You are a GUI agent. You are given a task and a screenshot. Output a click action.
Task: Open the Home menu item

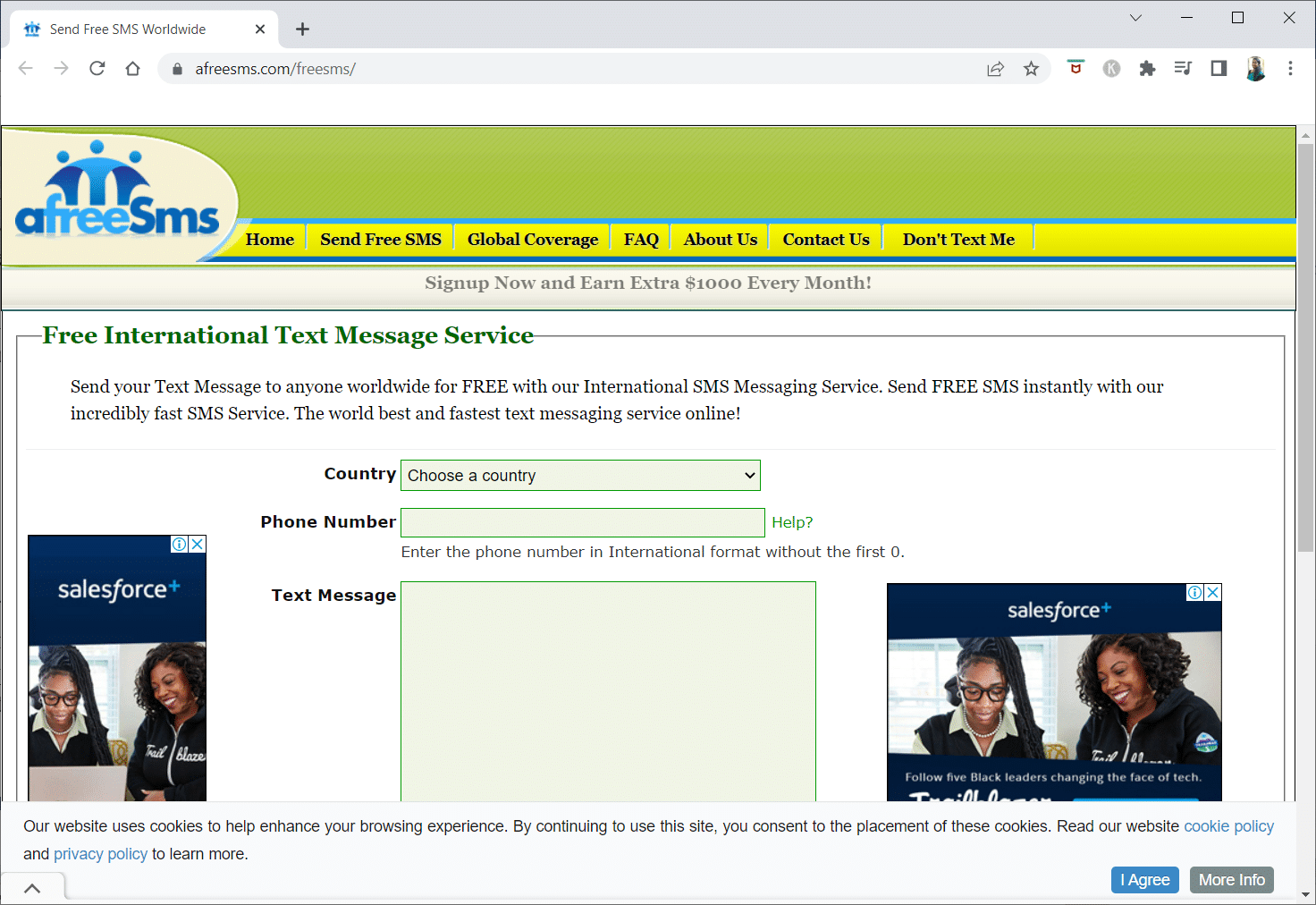point(270,239)
